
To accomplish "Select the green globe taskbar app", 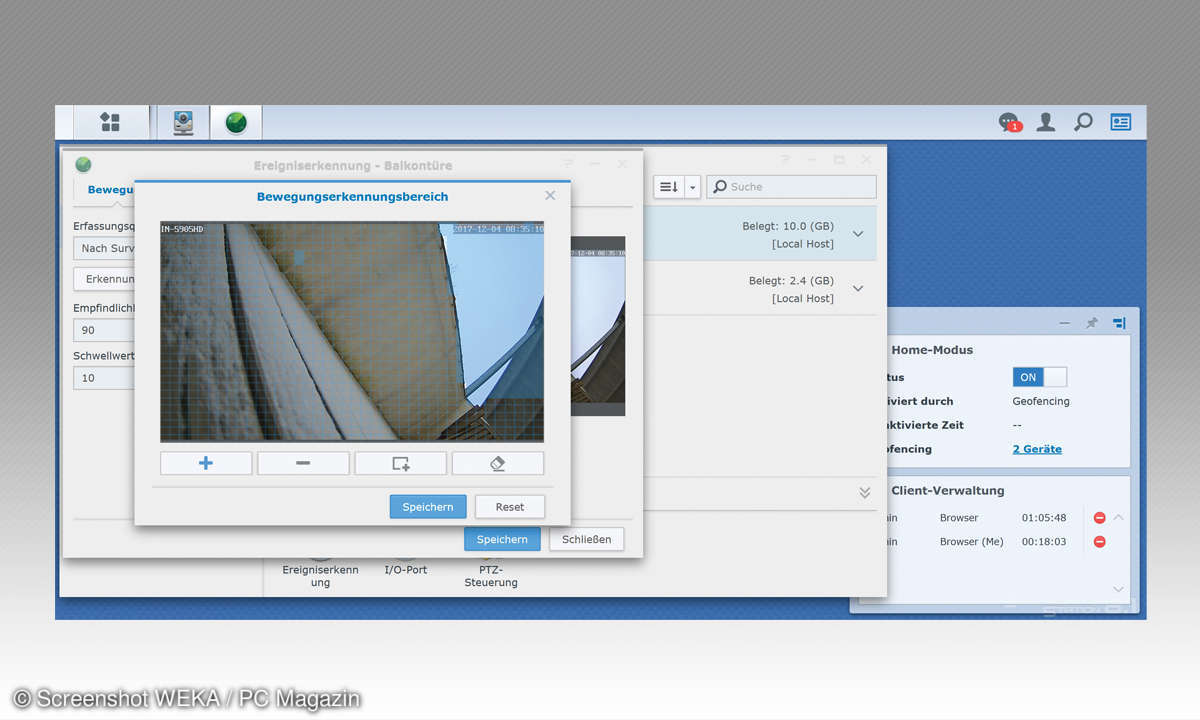I will (236, 122).
